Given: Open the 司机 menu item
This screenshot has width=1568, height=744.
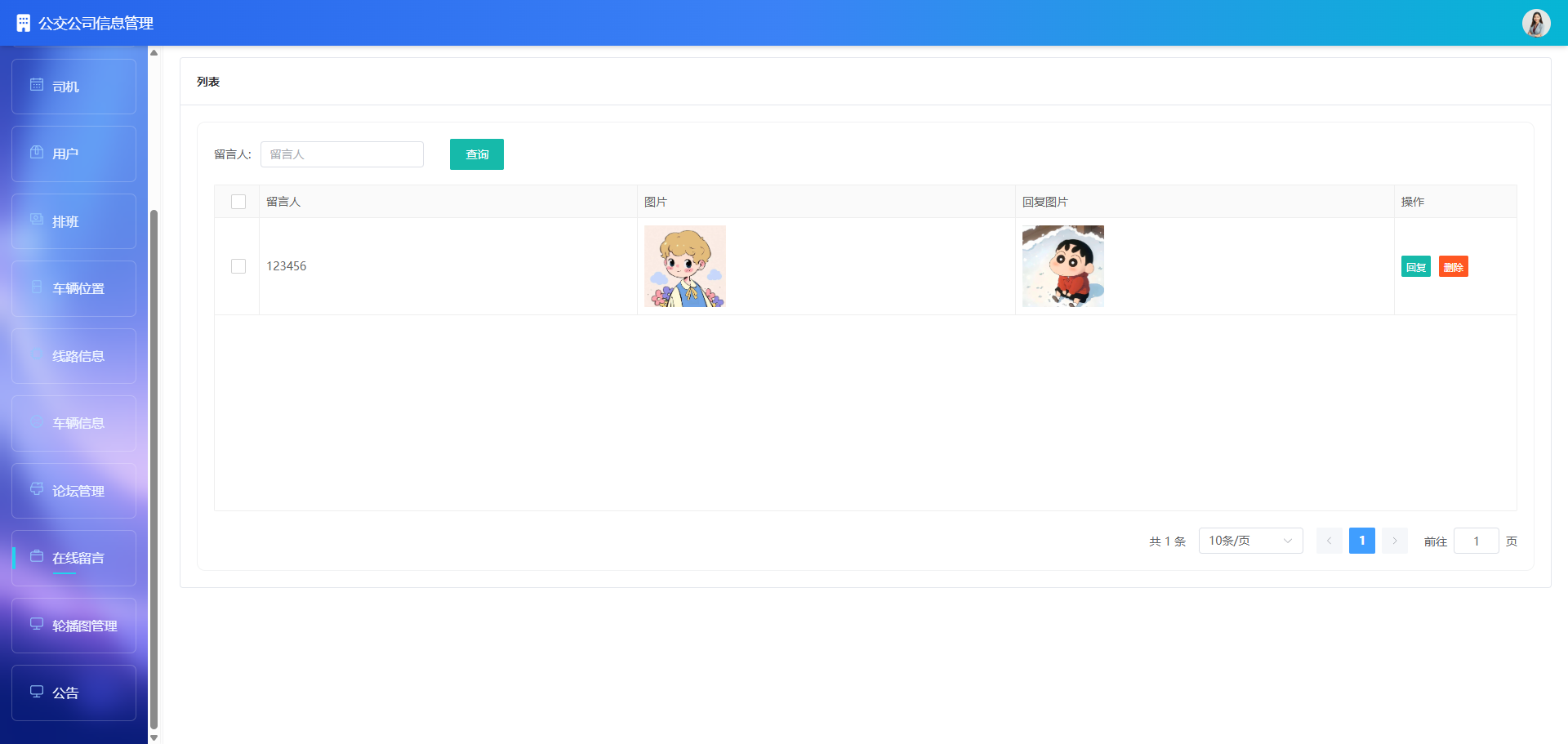Looking at the screenshot, I should [x=73, y=87].
